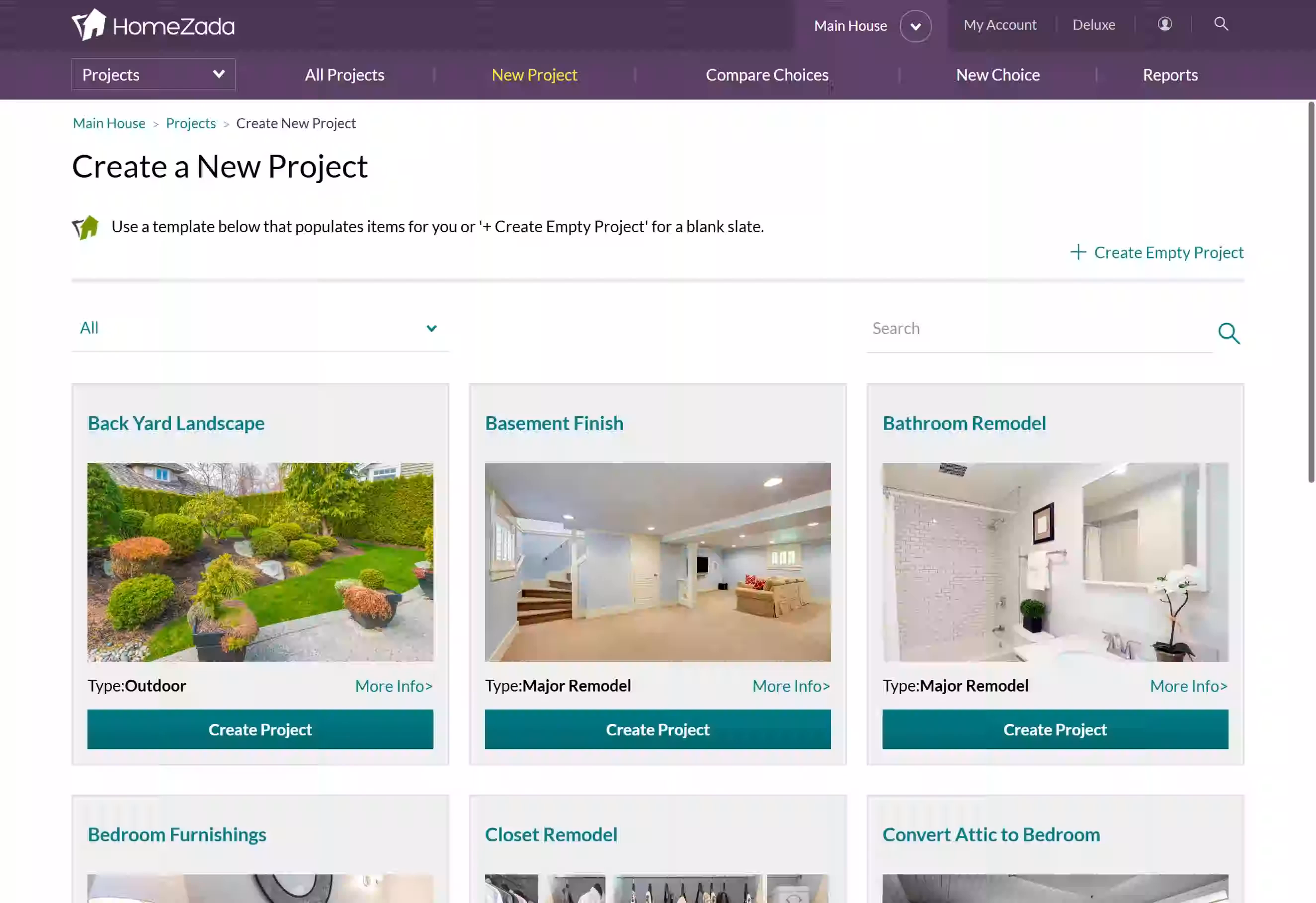Open the Reports tab
This screenshot has height=903, width=1316.
pyautogui.click(x=1170, y=75)
